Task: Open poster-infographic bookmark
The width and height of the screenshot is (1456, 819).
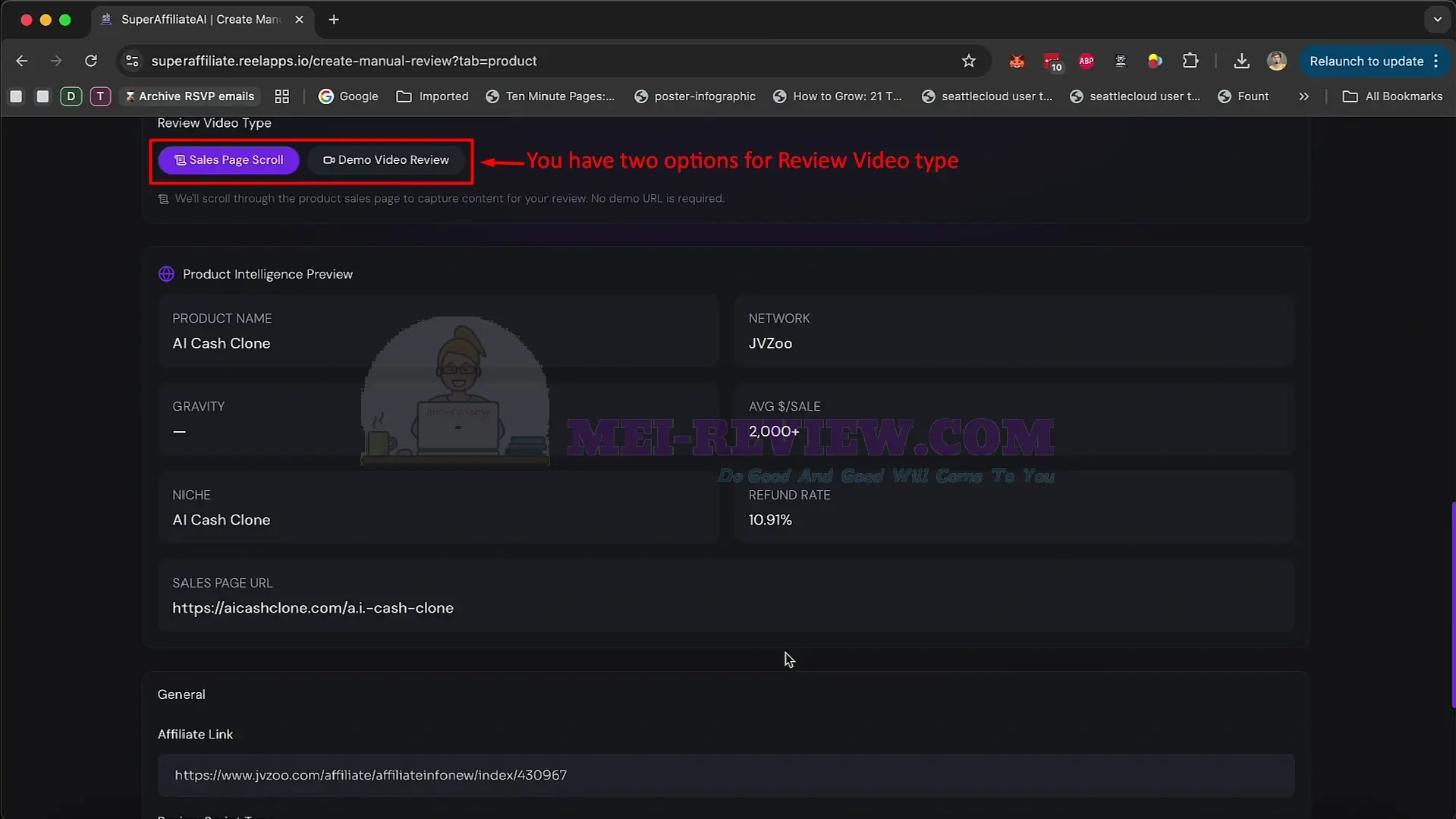Action: pos(695,96)
